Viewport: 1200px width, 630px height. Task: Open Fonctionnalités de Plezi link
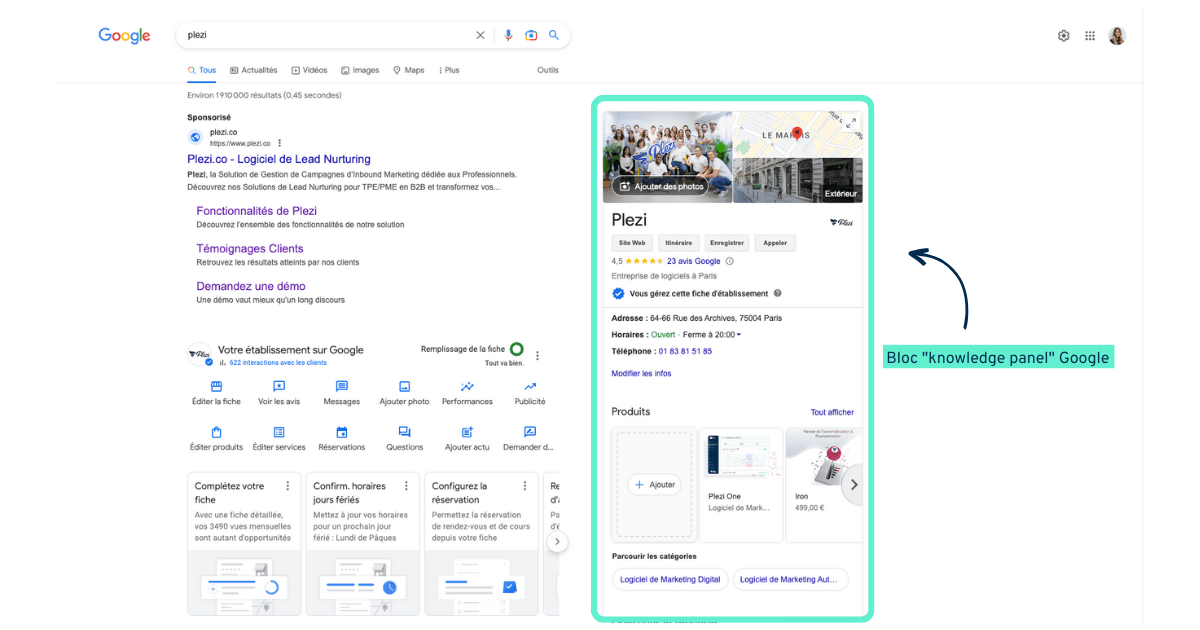[x=257, y=211]
